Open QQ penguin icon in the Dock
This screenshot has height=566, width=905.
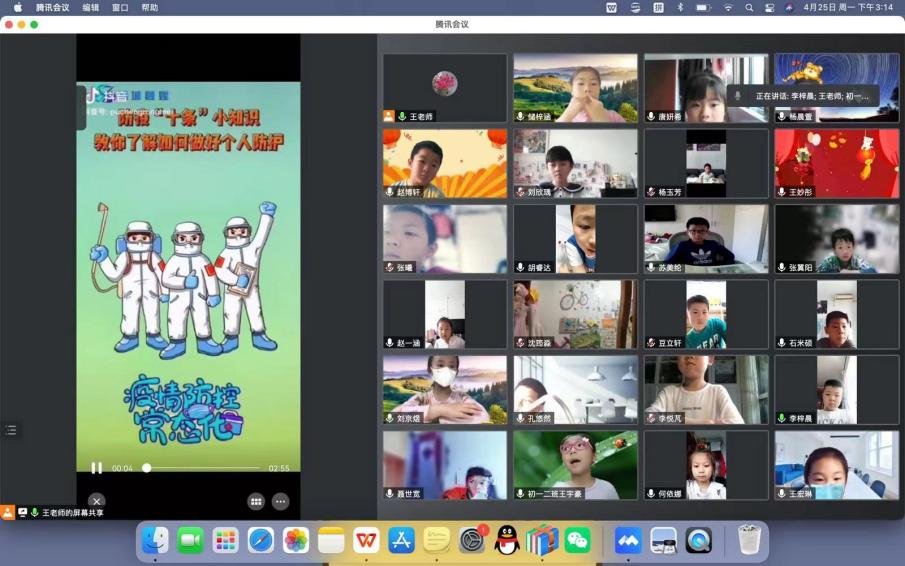coord(507,541)
